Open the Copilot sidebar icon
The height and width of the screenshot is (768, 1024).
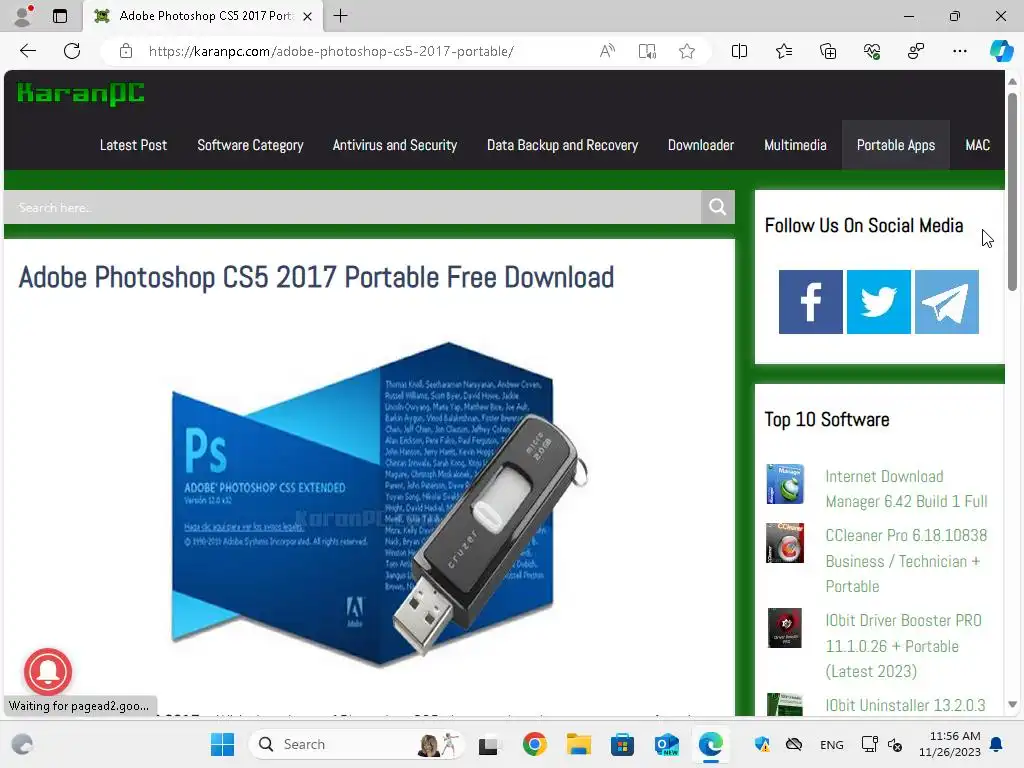tap(1001, 51)
